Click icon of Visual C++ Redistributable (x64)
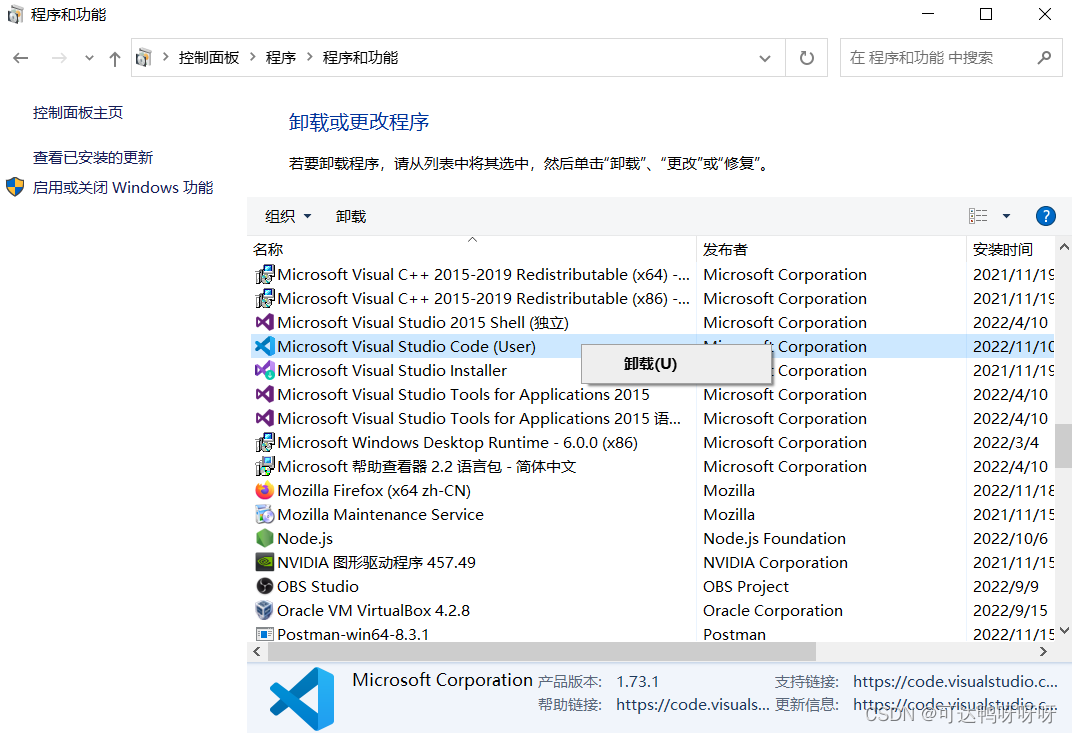The image size is (1072, 733). (x=265, y=274)
